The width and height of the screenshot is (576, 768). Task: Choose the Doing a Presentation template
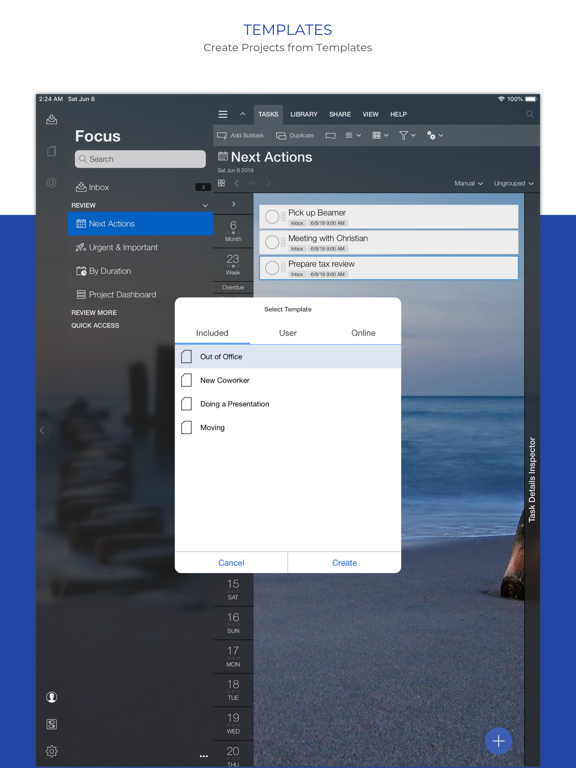click(288, 404)
